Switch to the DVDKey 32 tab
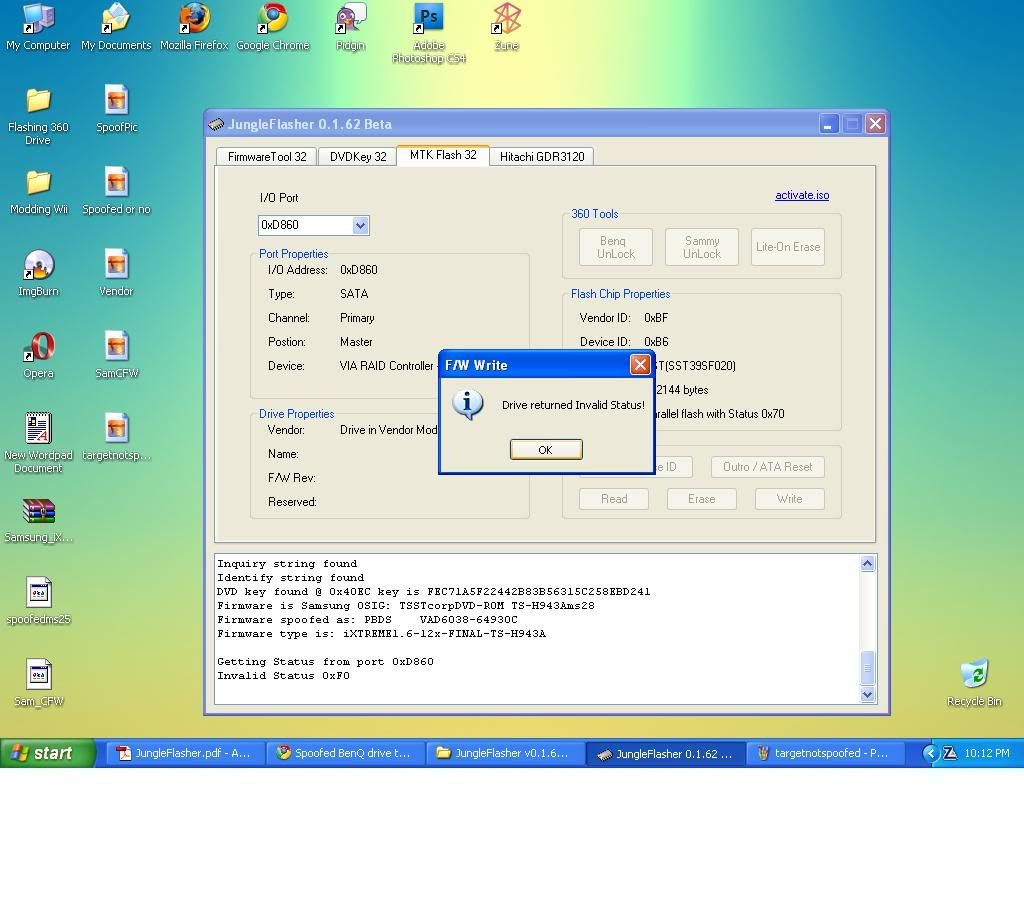Screen dimensions: 1024x900 [x=358, y=157]
